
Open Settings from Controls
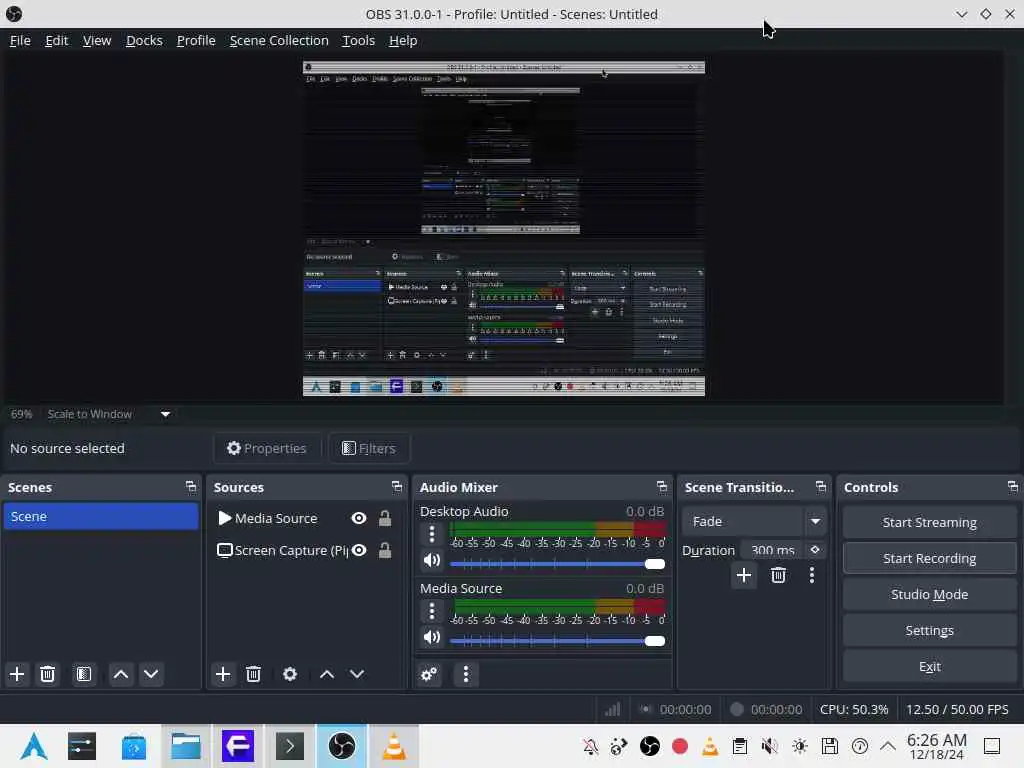[929, 630]
